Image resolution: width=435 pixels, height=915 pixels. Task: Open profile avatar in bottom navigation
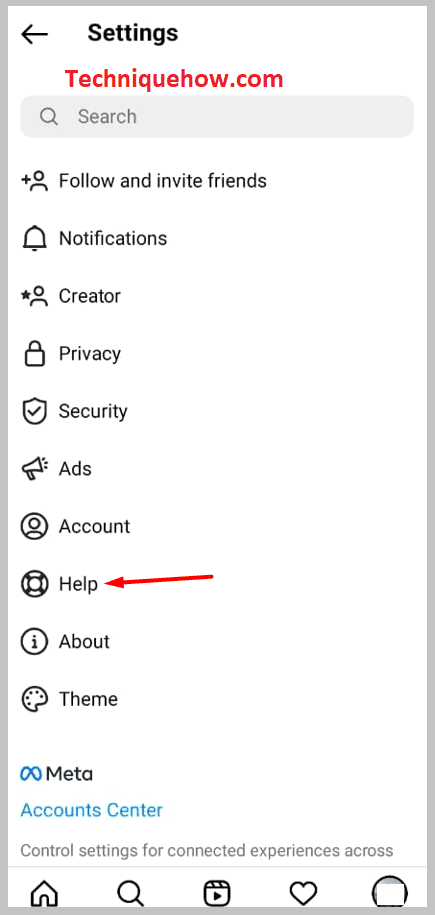tap(389, 893)
